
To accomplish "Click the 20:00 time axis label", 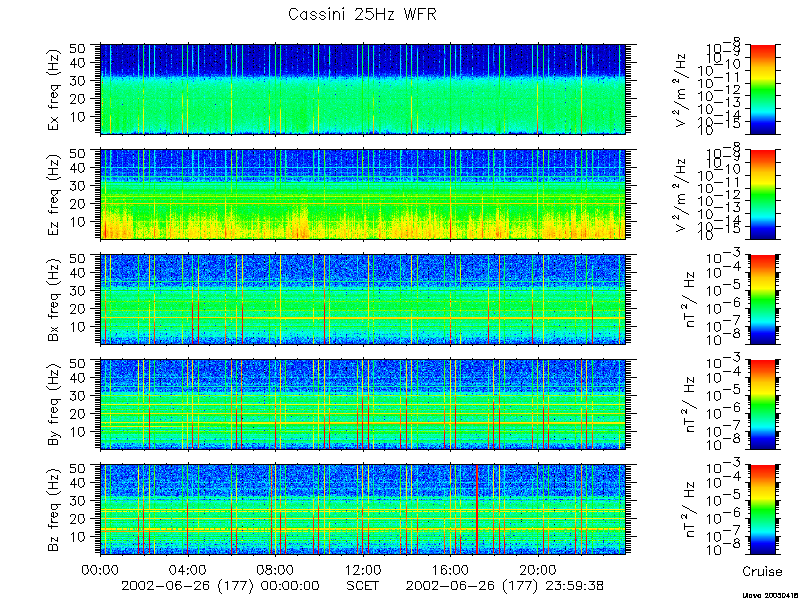I will click(x=538, y=569).
